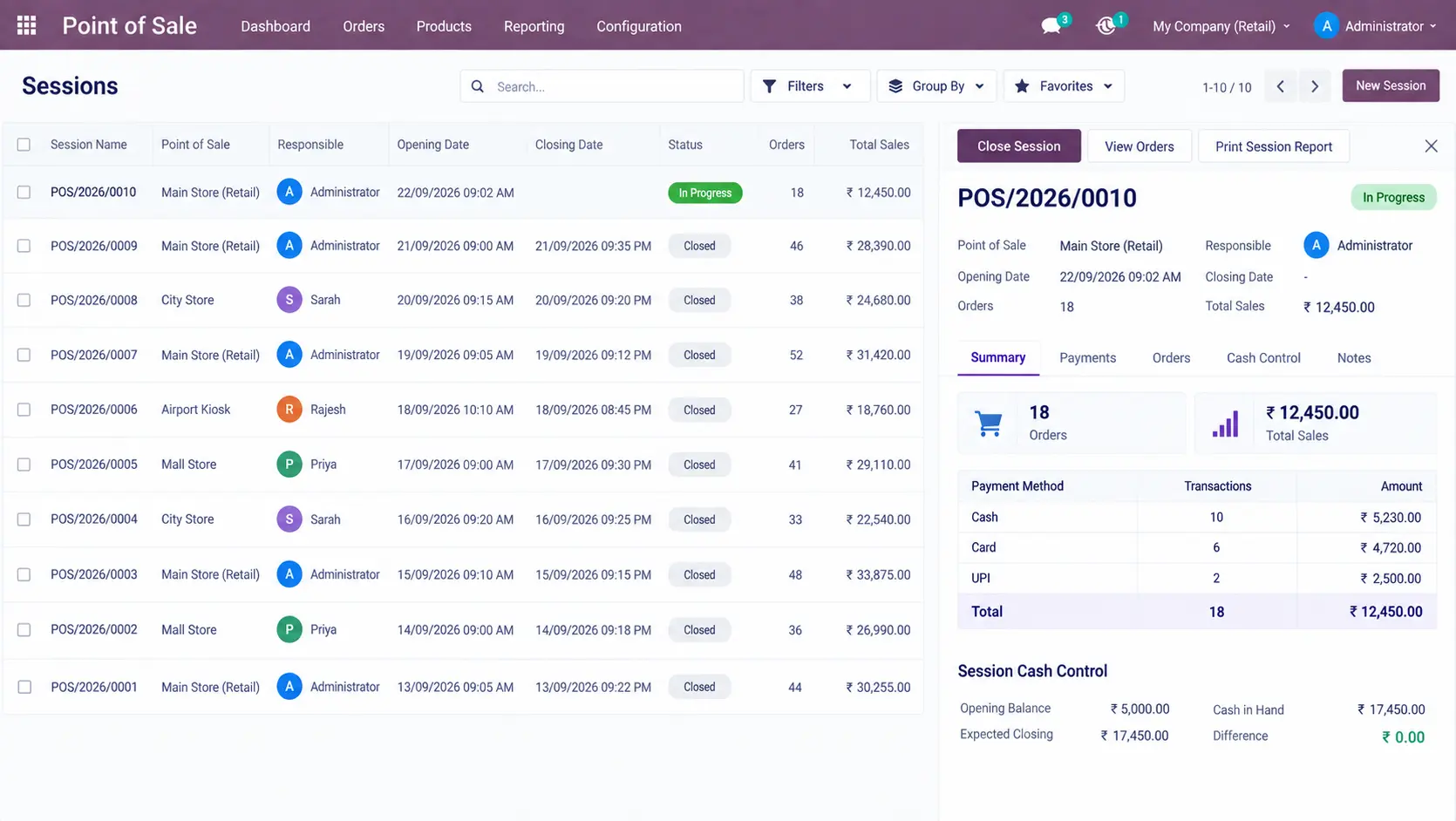Image resolution: width=1456 pixels, height=821 pixels.
Task: Go to previous page arrow
Action: tap(1280, 86)
